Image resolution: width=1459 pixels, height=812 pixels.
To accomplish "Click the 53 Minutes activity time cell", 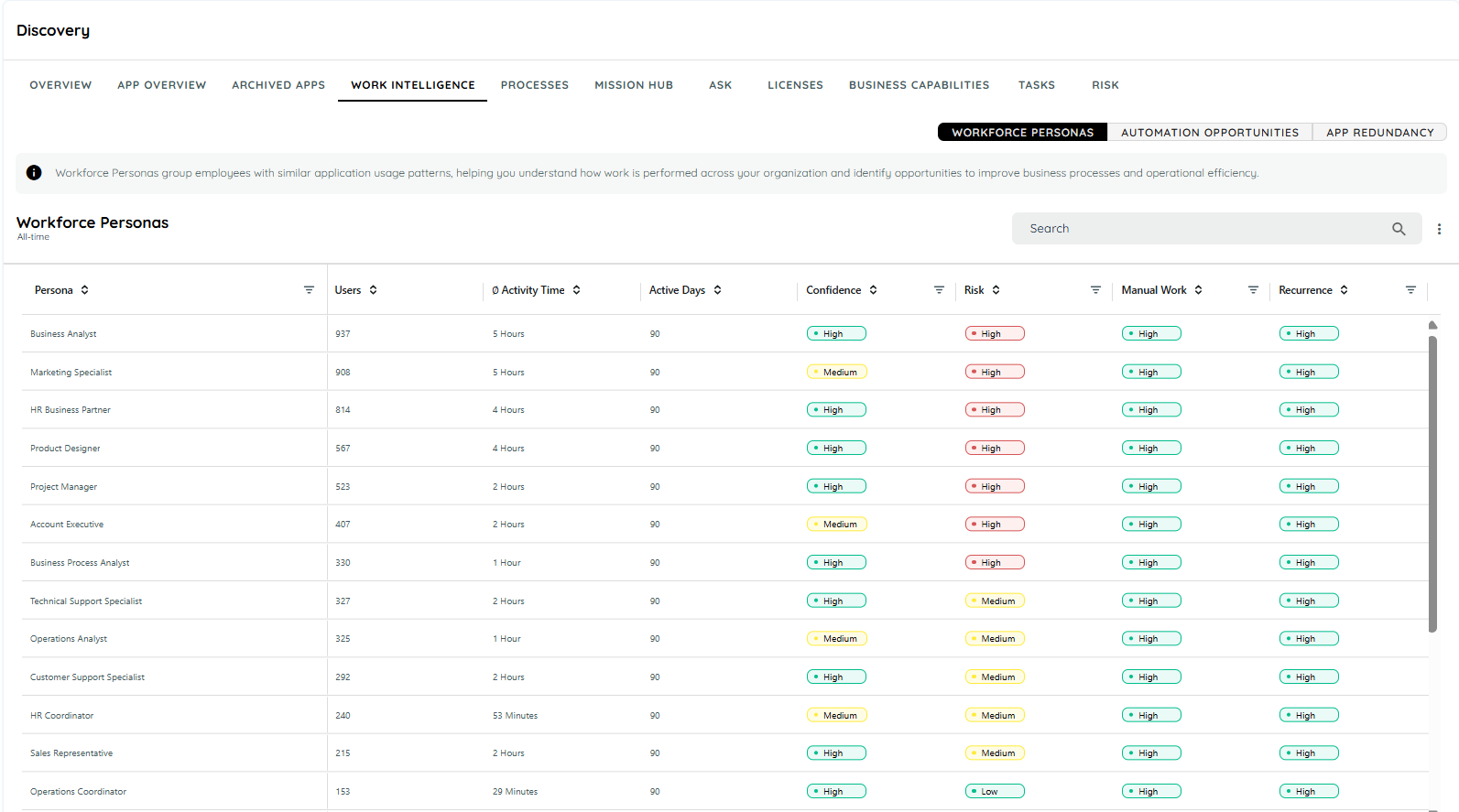I will (x=515, y=716).
